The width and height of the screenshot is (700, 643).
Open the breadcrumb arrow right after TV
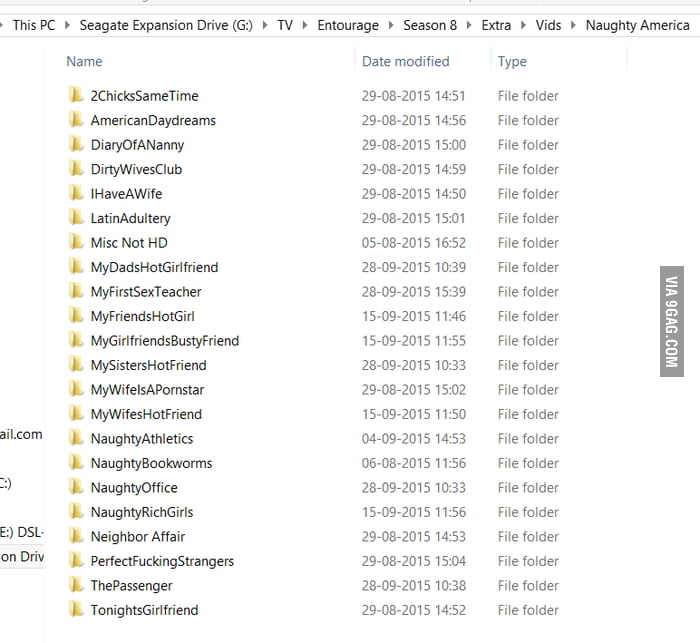point(305,25)
